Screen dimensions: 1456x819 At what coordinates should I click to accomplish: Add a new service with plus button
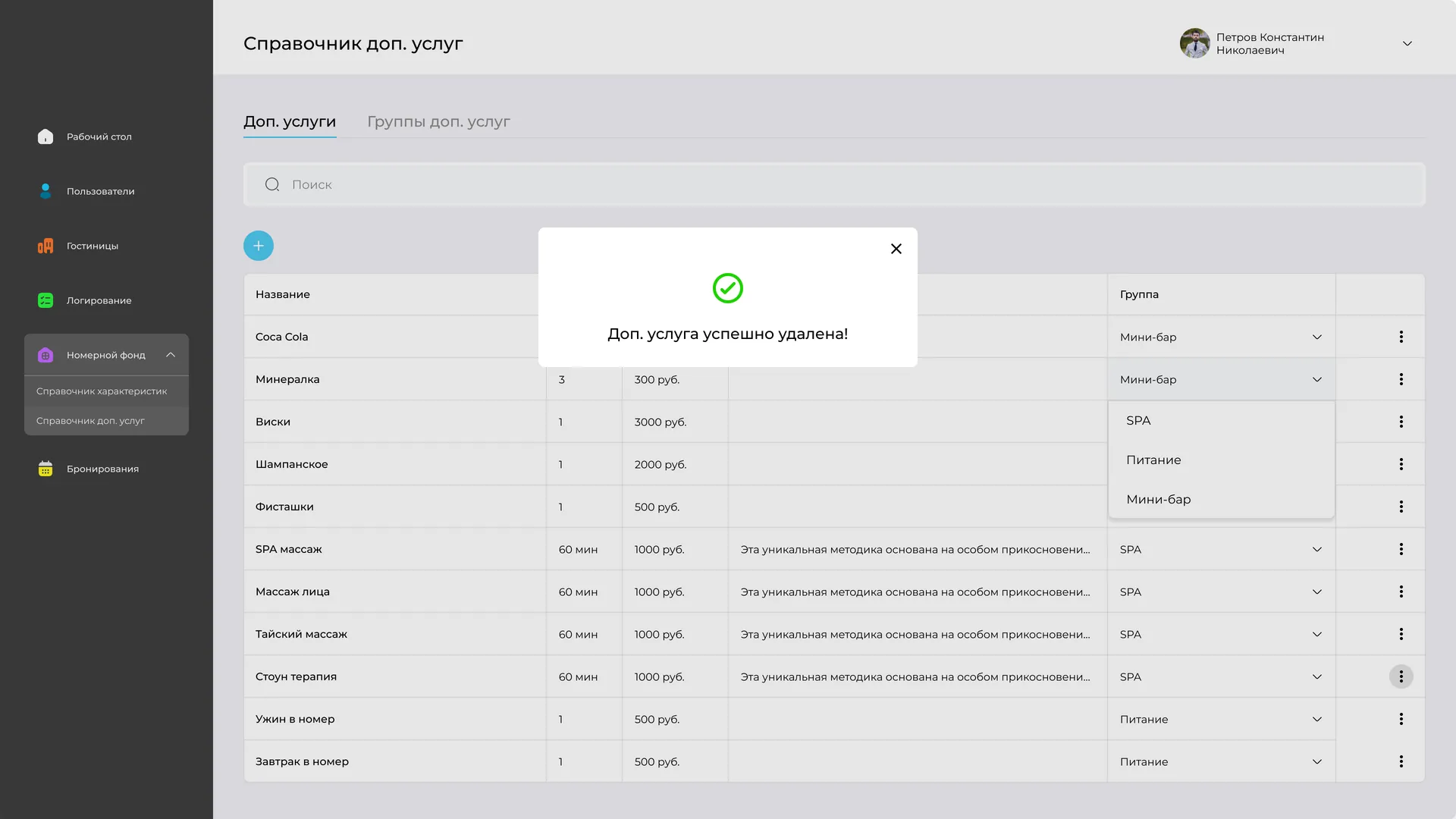point(259,246)
